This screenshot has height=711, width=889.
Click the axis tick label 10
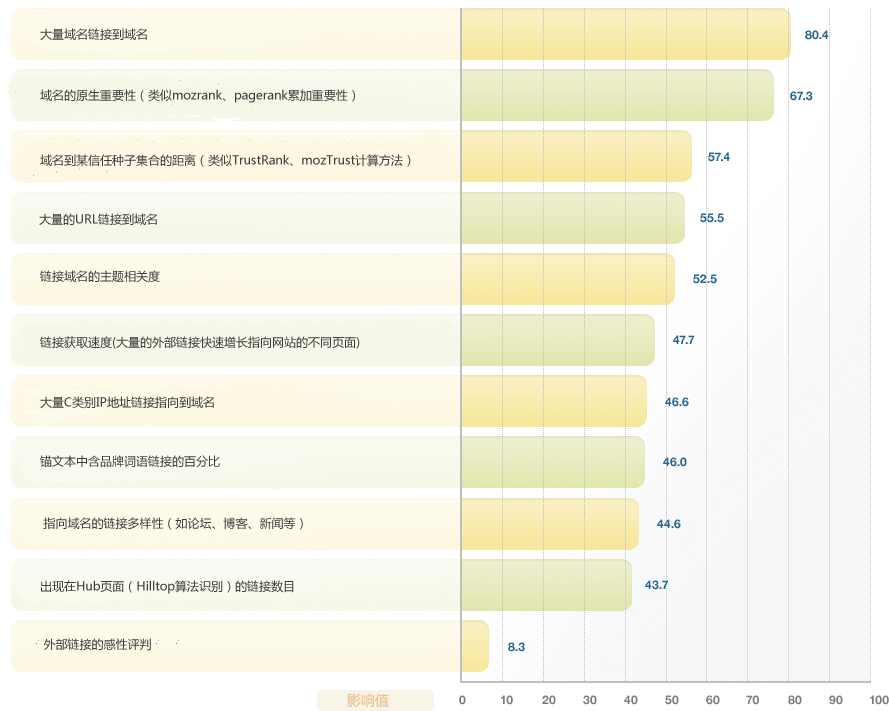click(507, 700)
